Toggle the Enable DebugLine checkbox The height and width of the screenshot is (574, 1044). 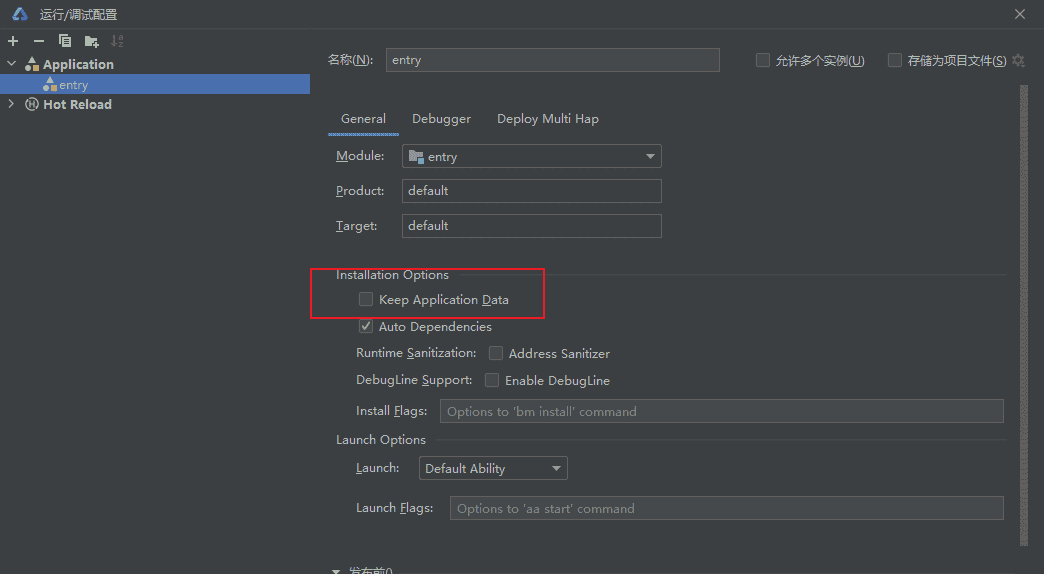pyautogui.click(x=492, y=380)
